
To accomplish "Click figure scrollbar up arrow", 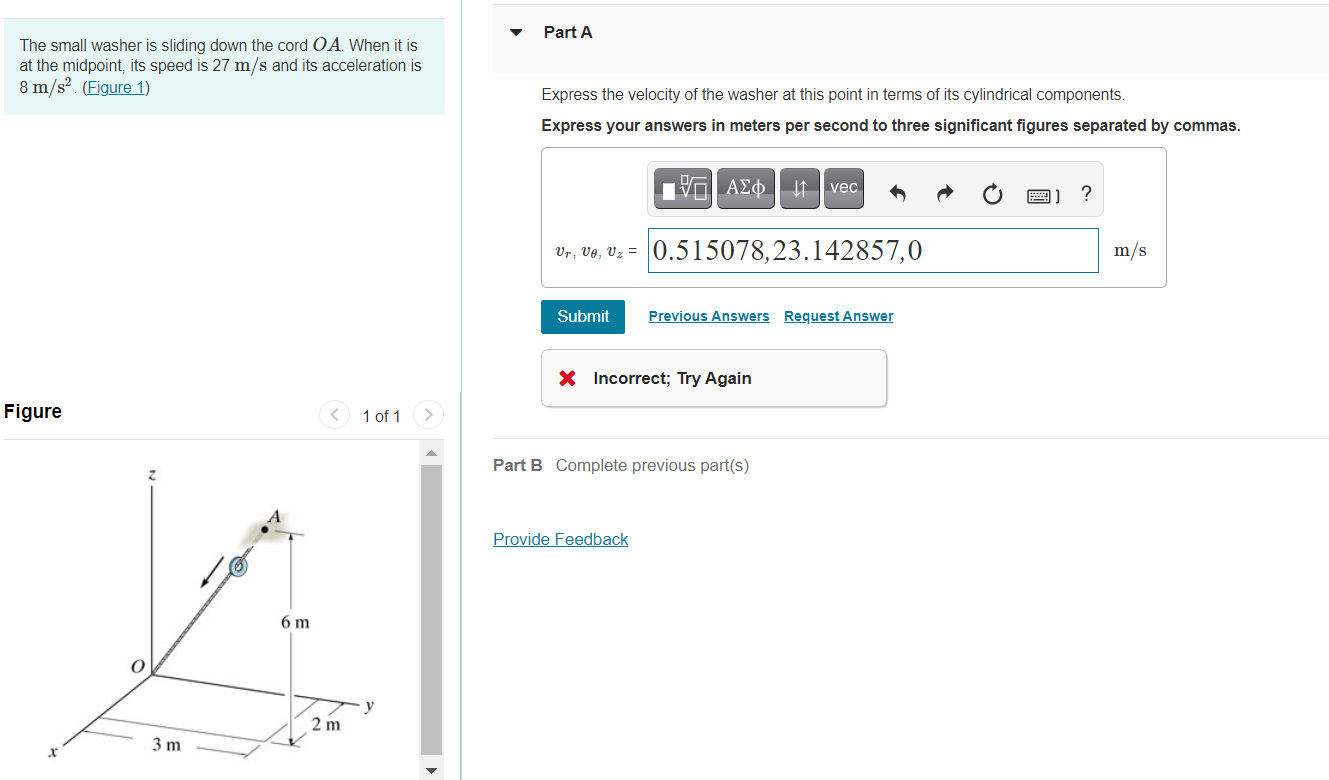I will (x=431, y=456).
